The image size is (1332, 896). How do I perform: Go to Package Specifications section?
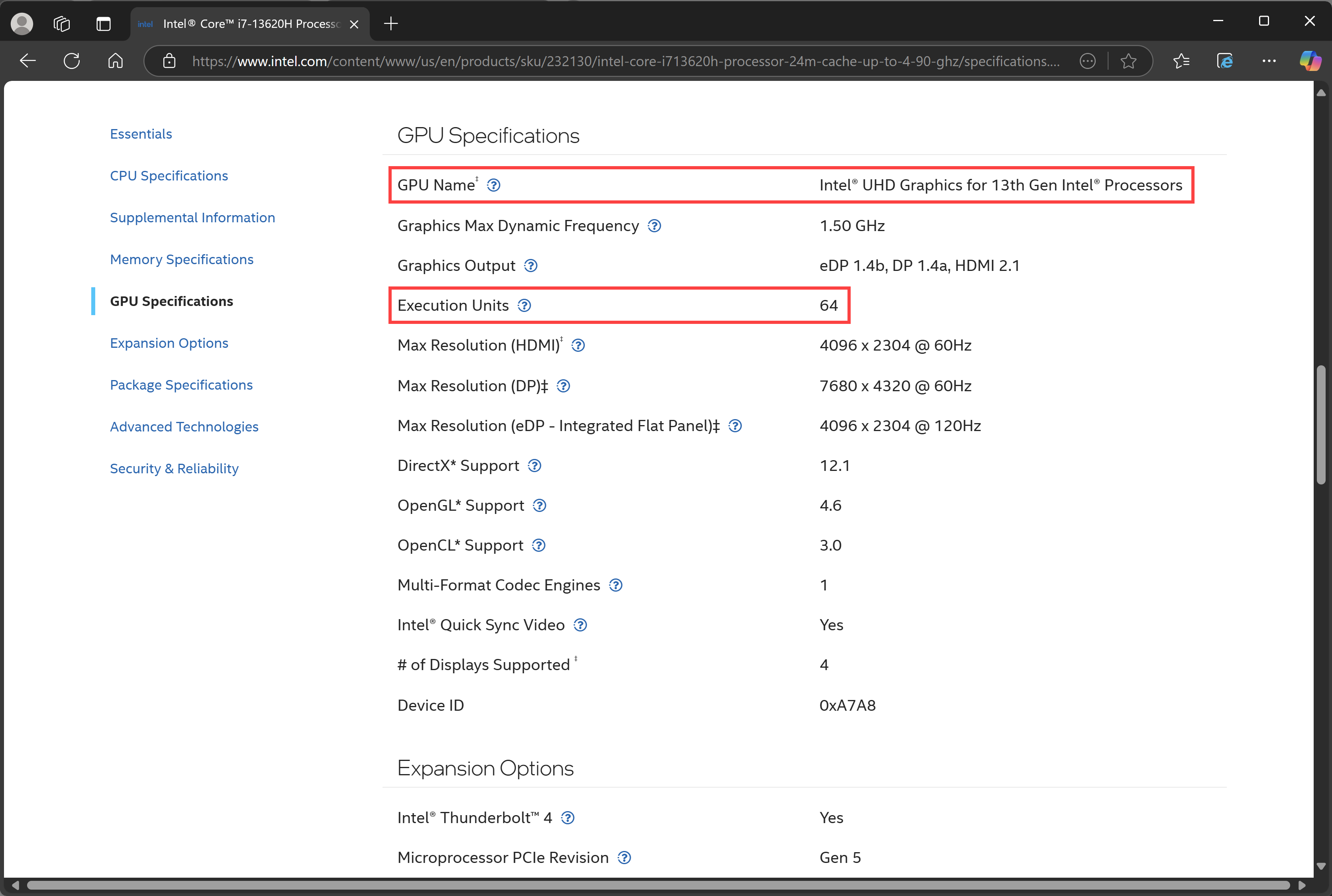coord(181,384)
